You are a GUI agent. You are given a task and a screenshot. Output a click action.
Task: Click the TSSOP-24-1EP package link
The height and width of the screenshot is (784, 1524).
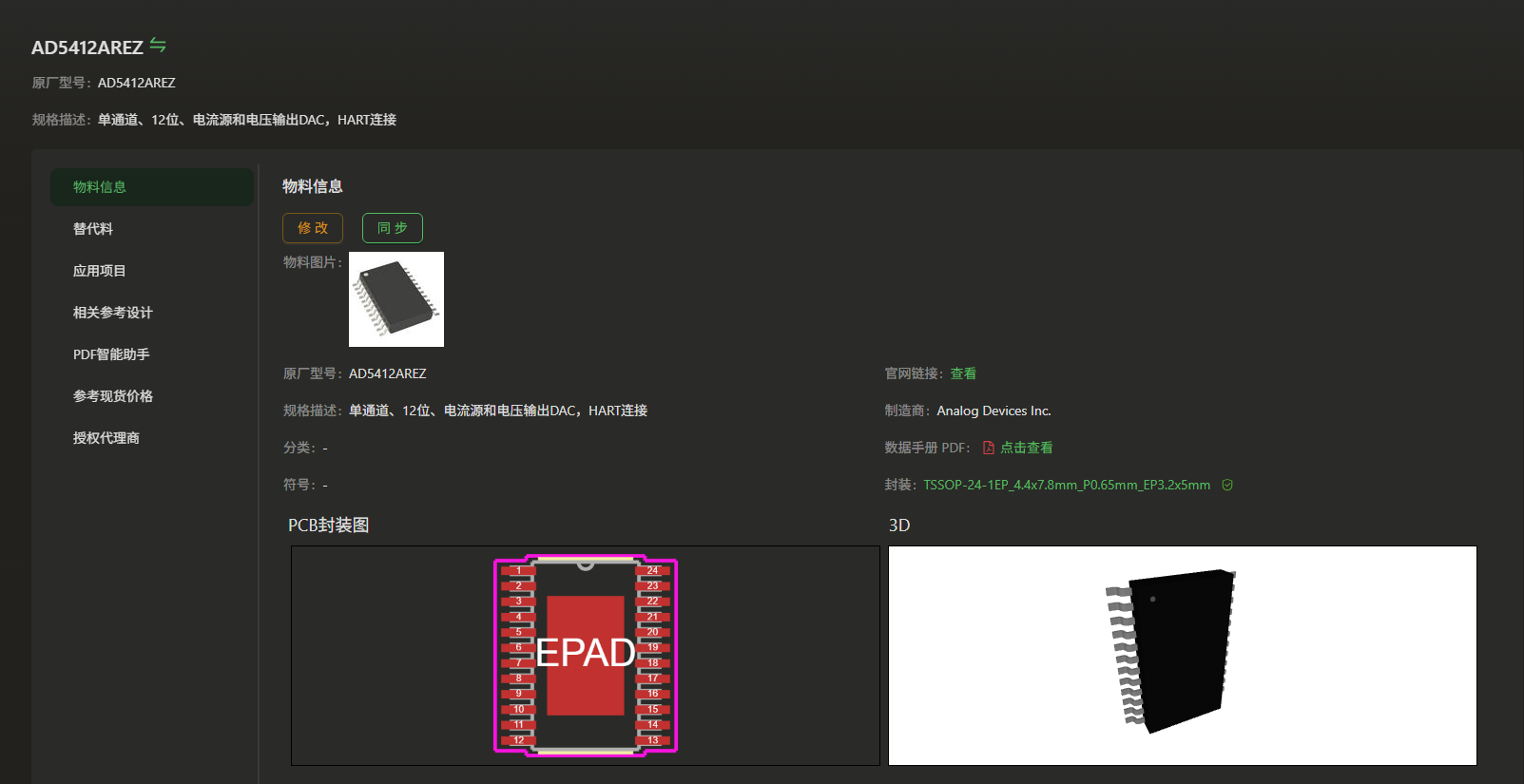coord(1066,485)
